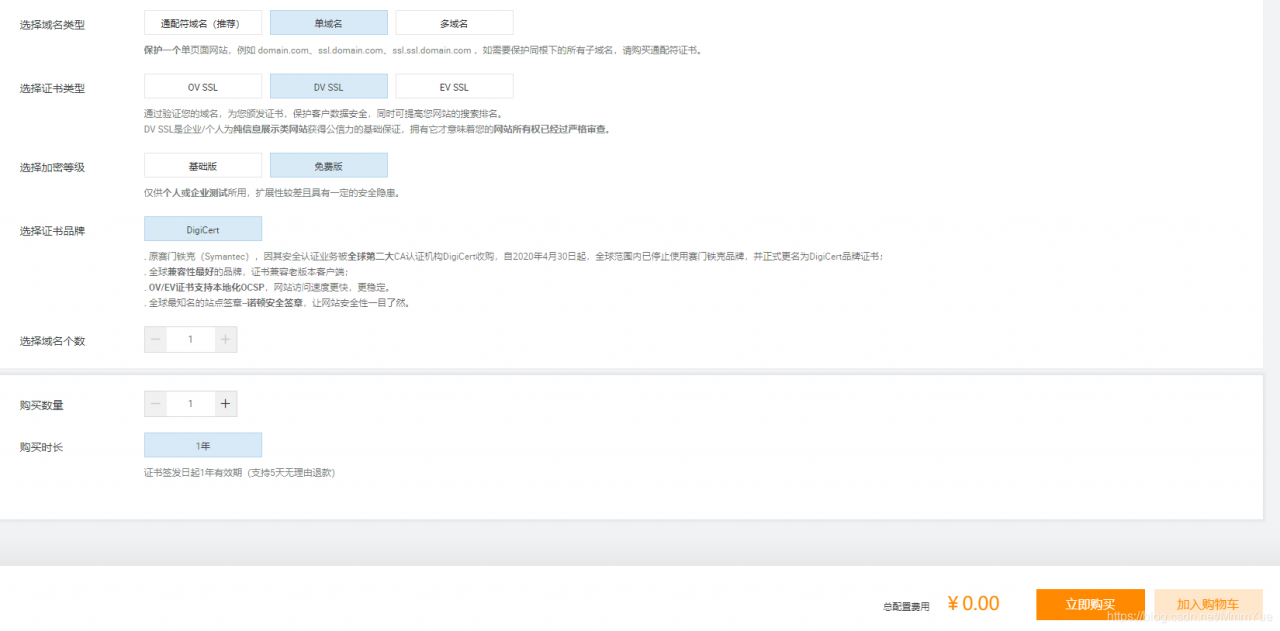Keep the 免费版 encryption level selected
The image size is (1280, 631).
click(x=328, y=164)
